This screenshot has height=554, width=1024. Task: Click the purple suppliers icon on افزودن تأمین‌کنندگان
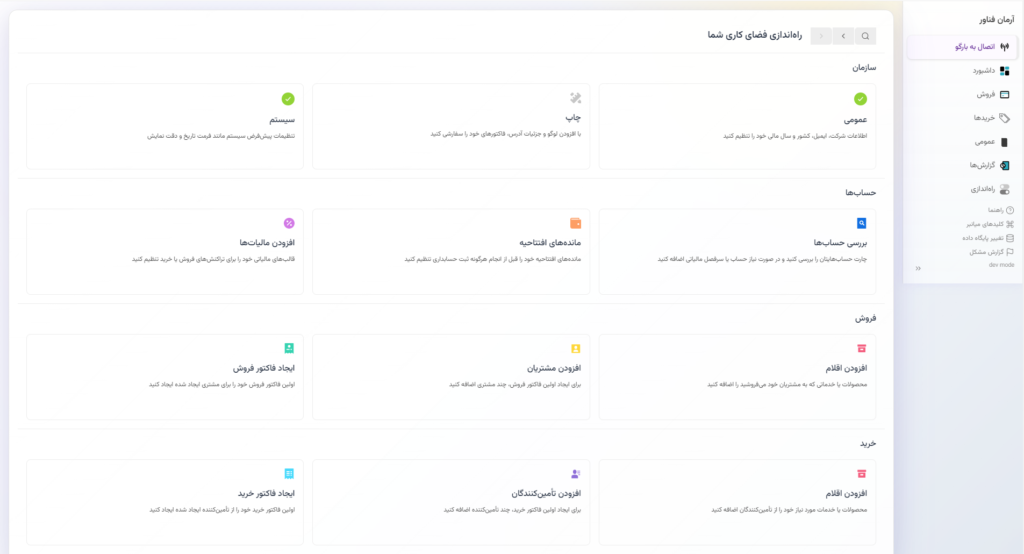[x=575, y=474]
